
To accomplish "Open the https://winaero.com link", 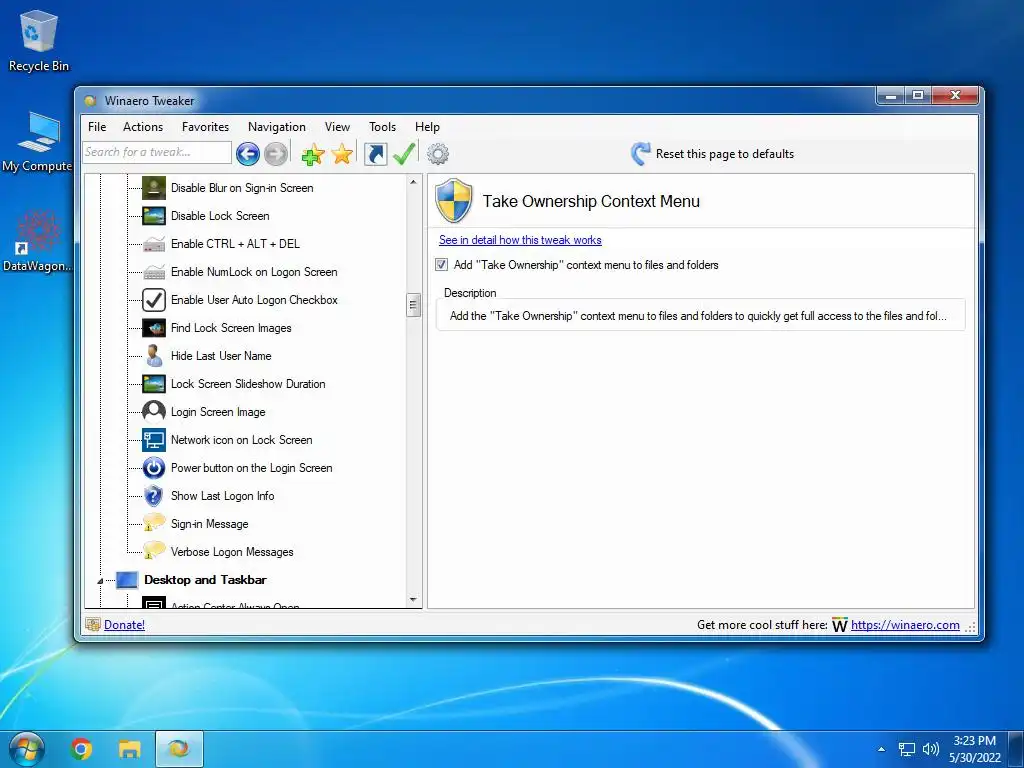I will click(x=905, y=625).
